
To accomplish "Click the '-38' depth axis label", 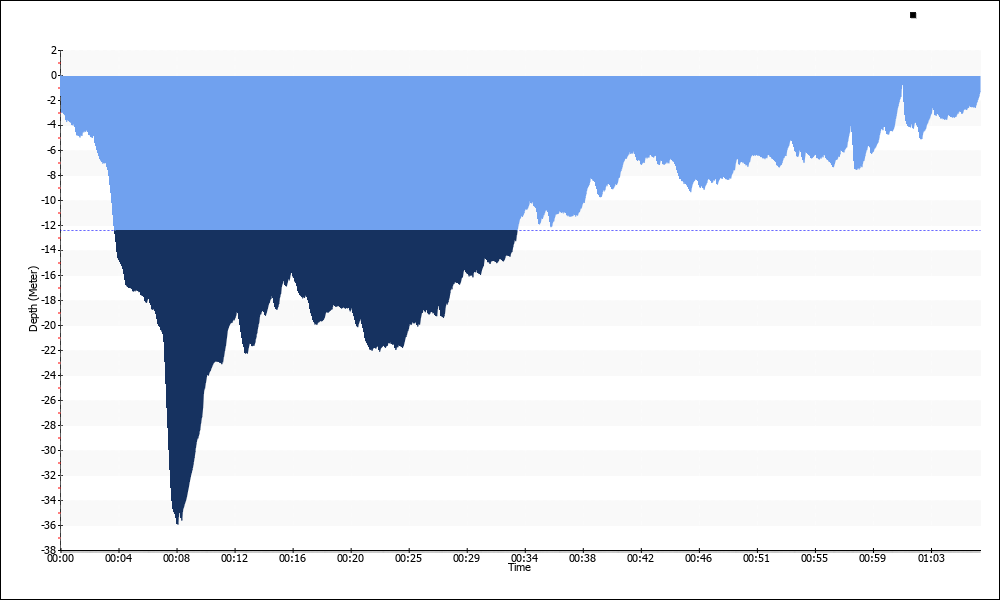I will [50, 549].
